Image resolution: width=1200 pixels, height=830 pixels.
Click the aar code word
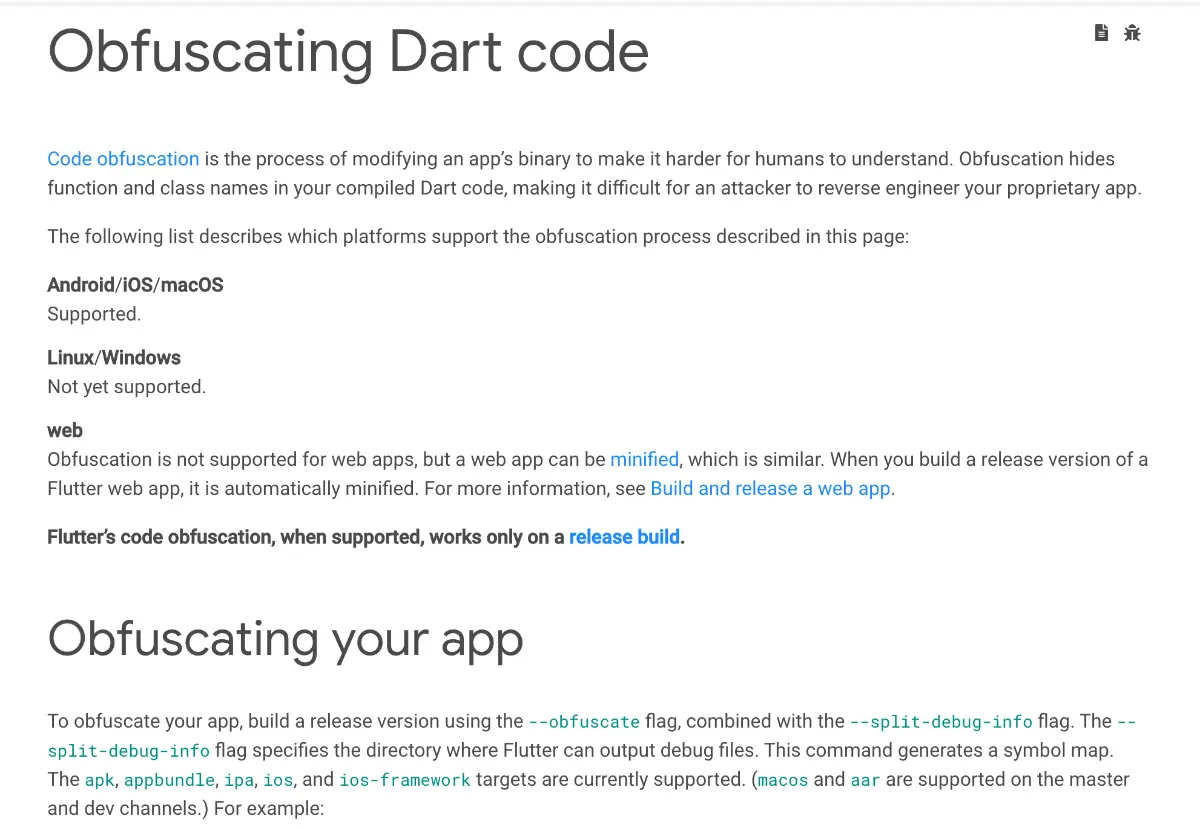865,780
